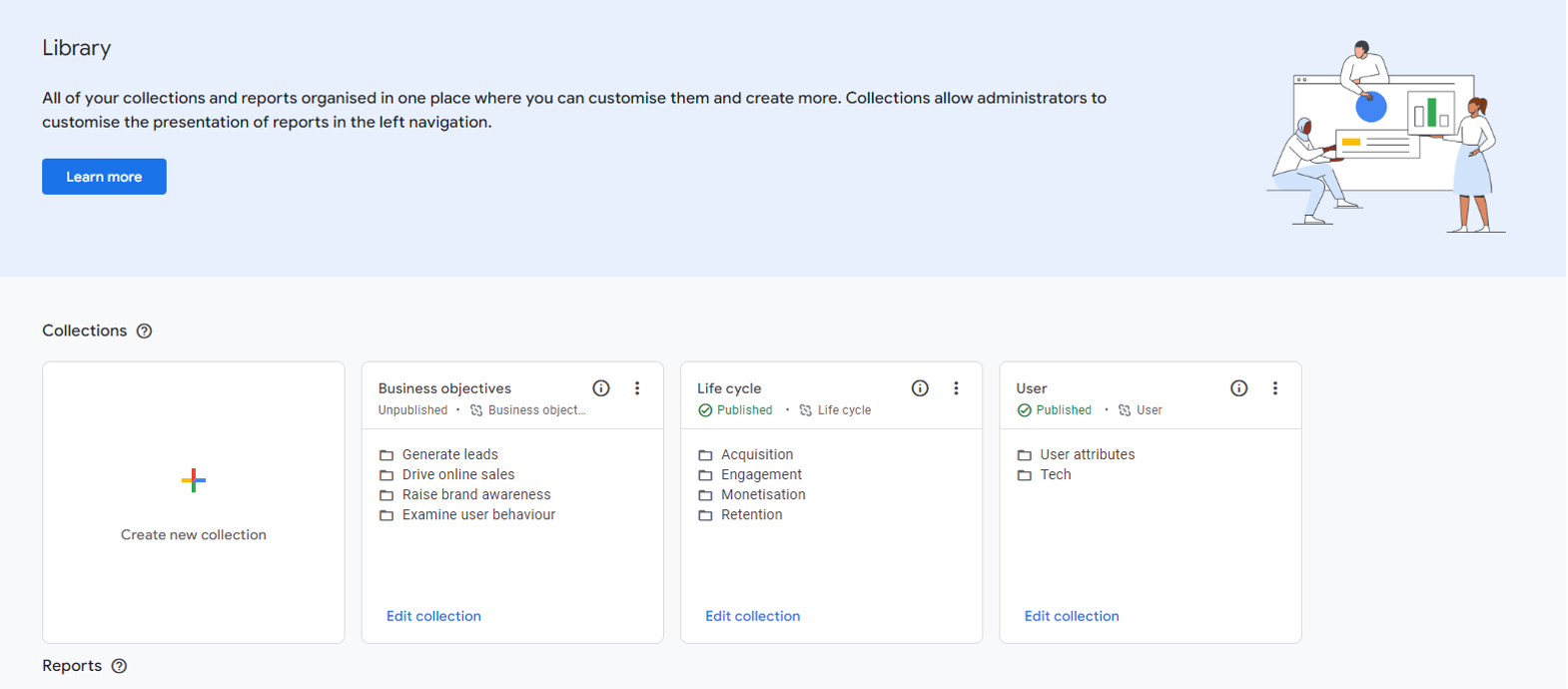Image resolution: width=1568 pixels, height=689 pixels.
Task: Click the Retention topic text
Action: [752, 514]
